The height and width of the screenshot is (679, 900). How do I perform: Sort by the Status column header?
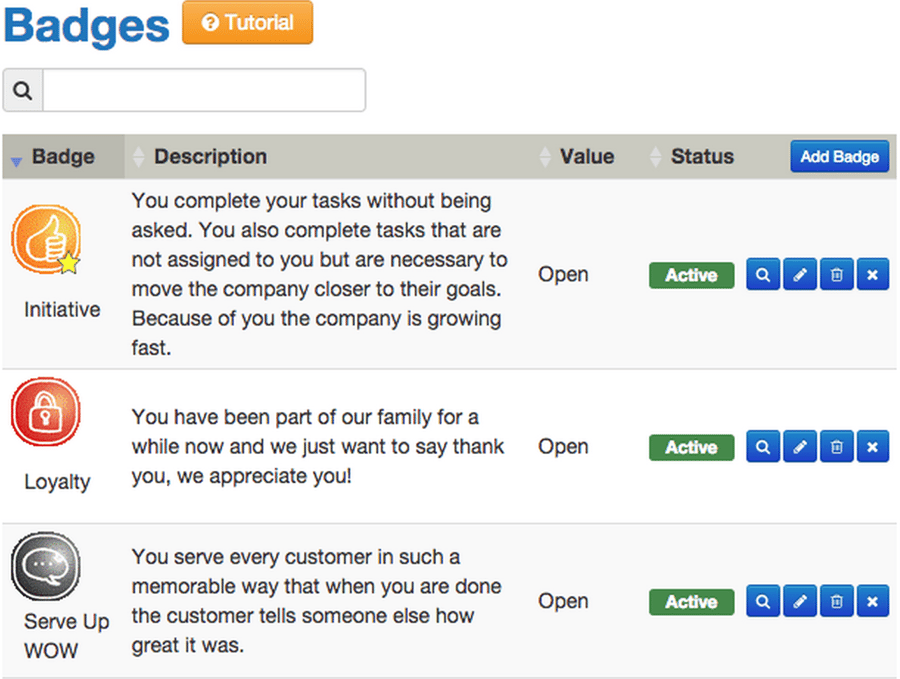pyautogui.click(x=701, y=157)
